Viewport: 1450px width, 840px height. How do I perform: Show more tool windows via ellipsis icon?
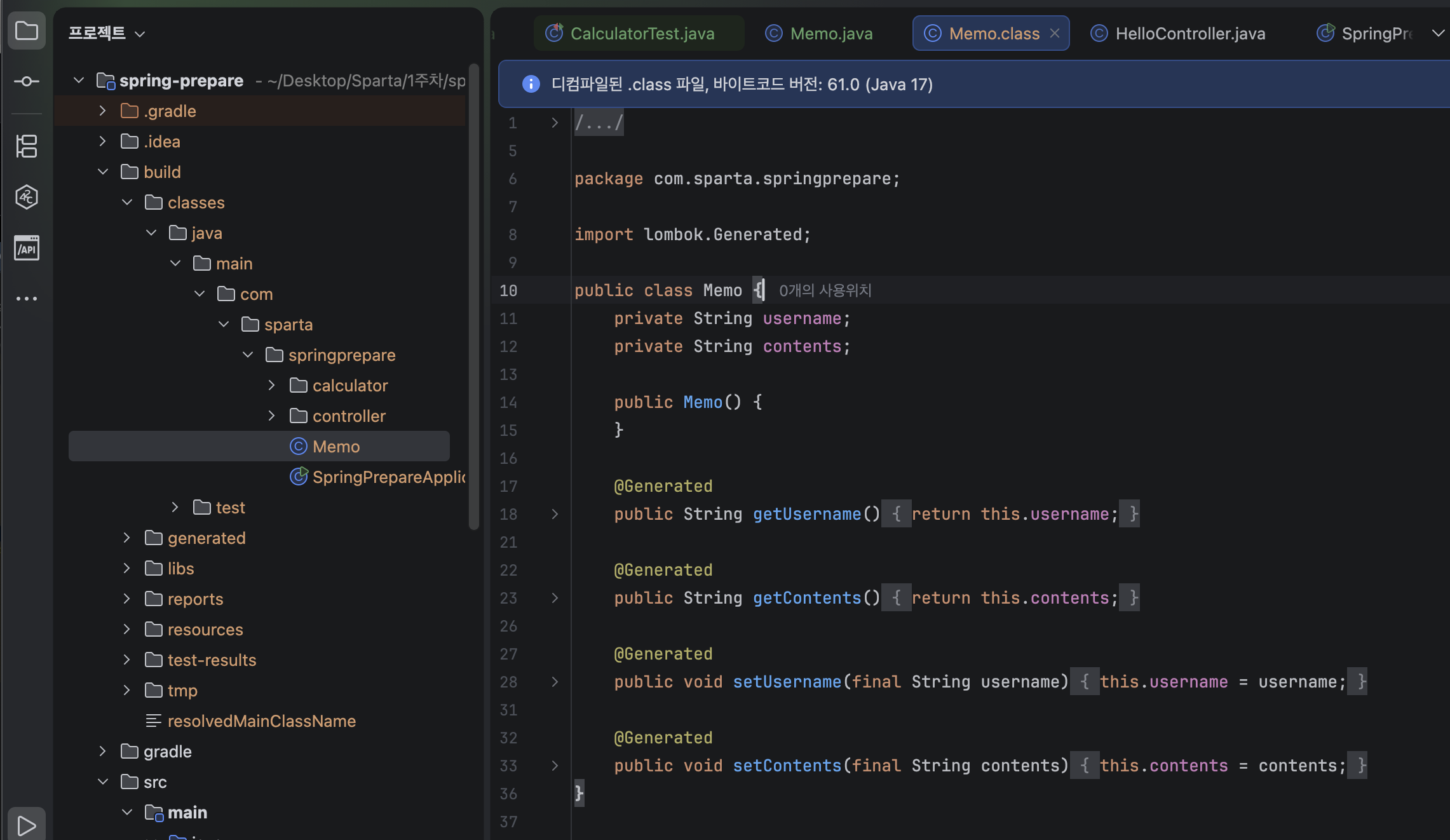[x=27, y=298]
